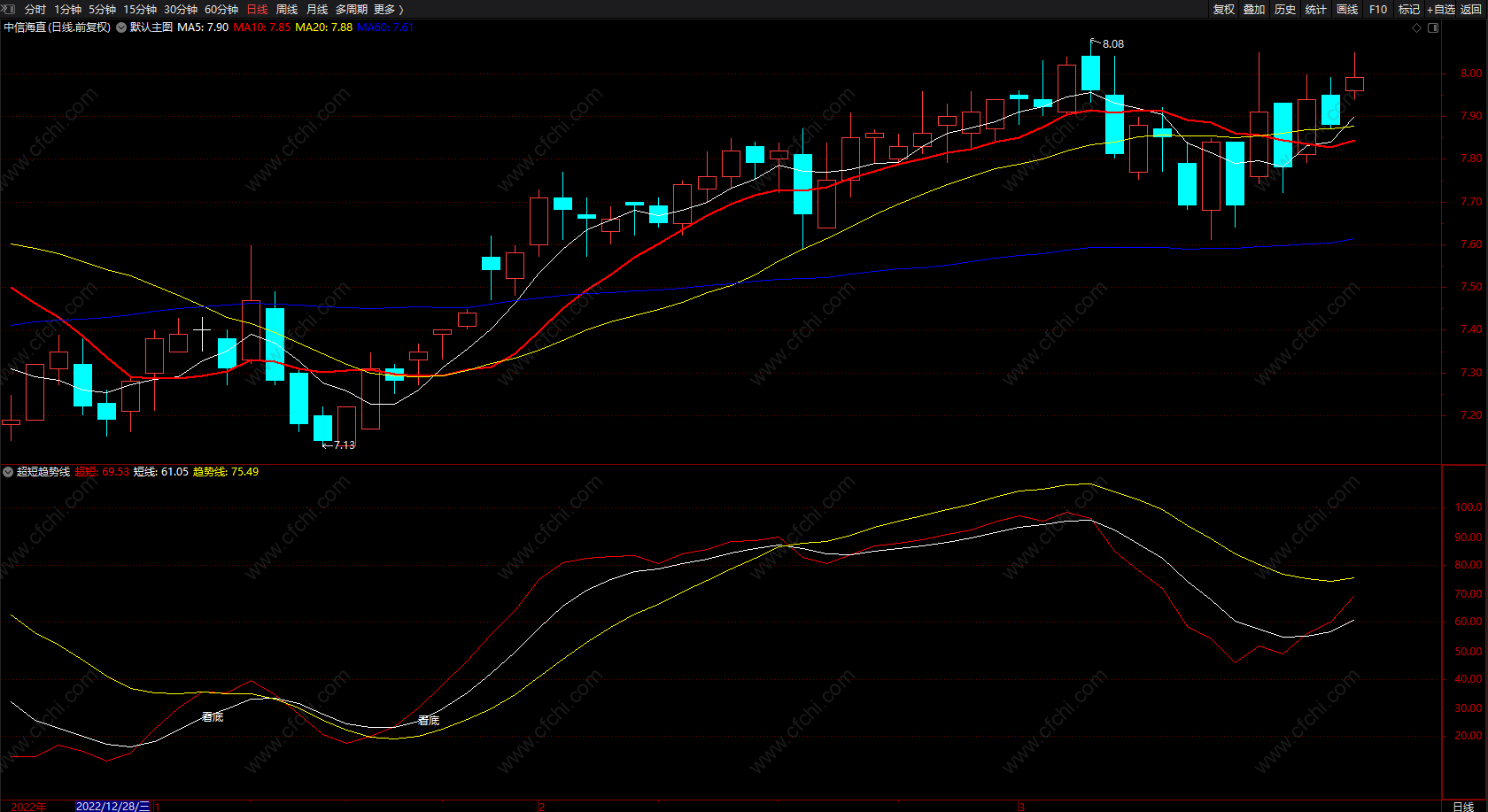The image size is (1488, 812).
Task: Switch to the 周线 weekly chart
Action: click(x=287, y=9)
